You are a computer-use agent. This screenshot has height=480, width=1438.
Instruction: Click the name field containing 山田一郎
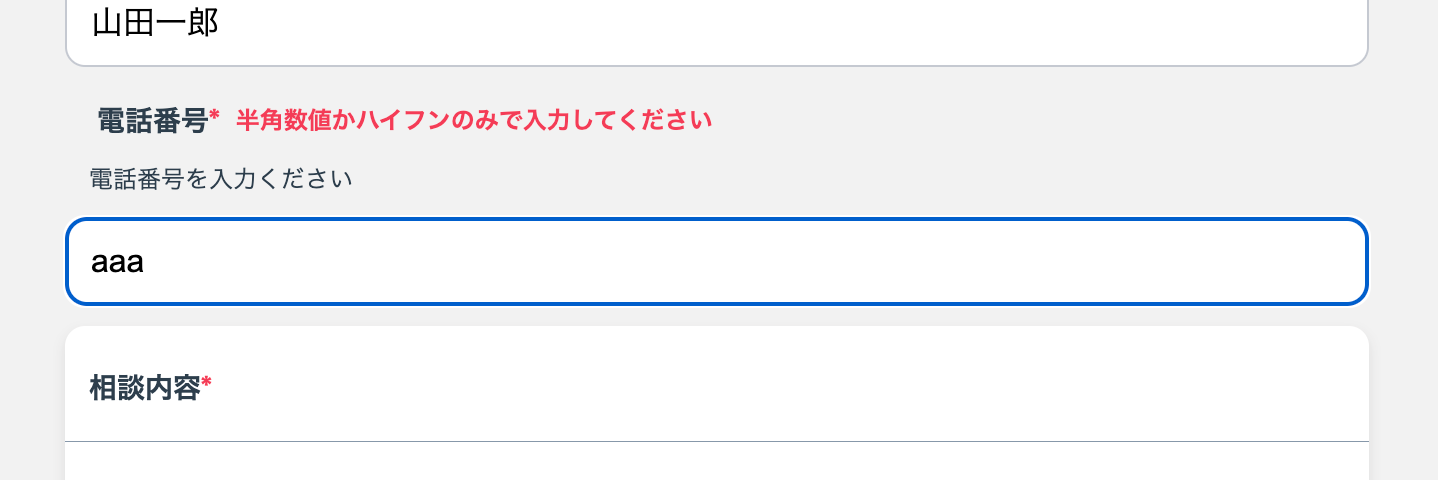716,30
